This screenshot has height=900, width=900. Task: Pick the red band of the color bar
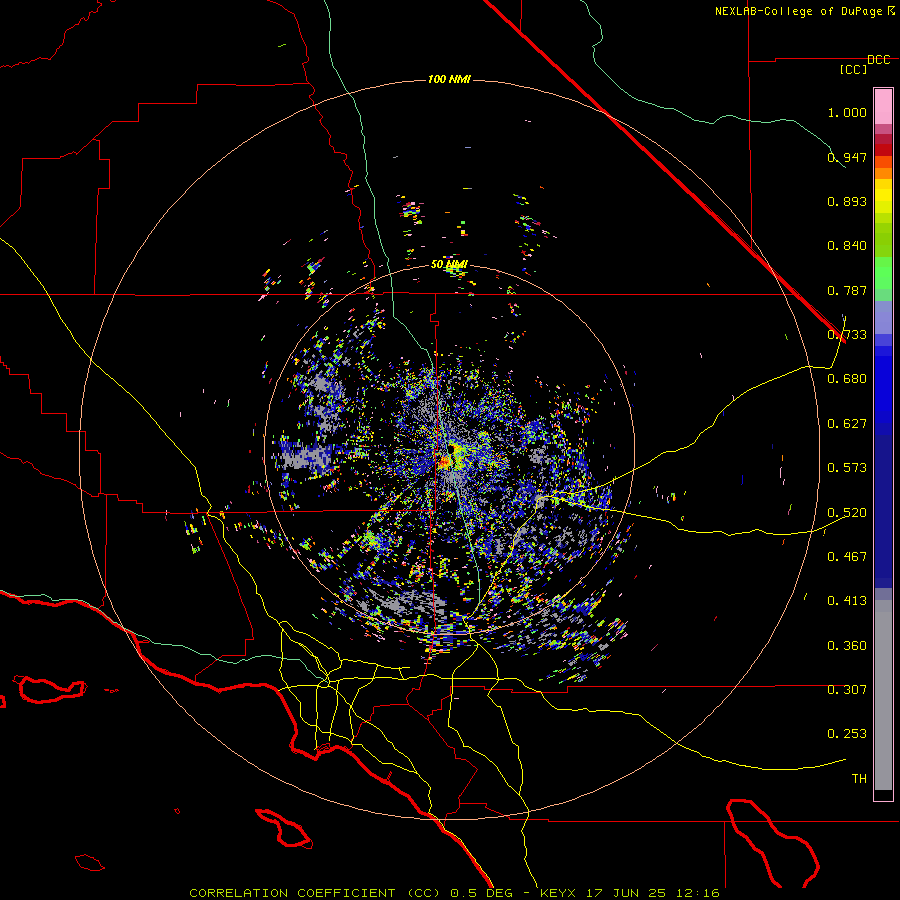(x=883, y=149)
